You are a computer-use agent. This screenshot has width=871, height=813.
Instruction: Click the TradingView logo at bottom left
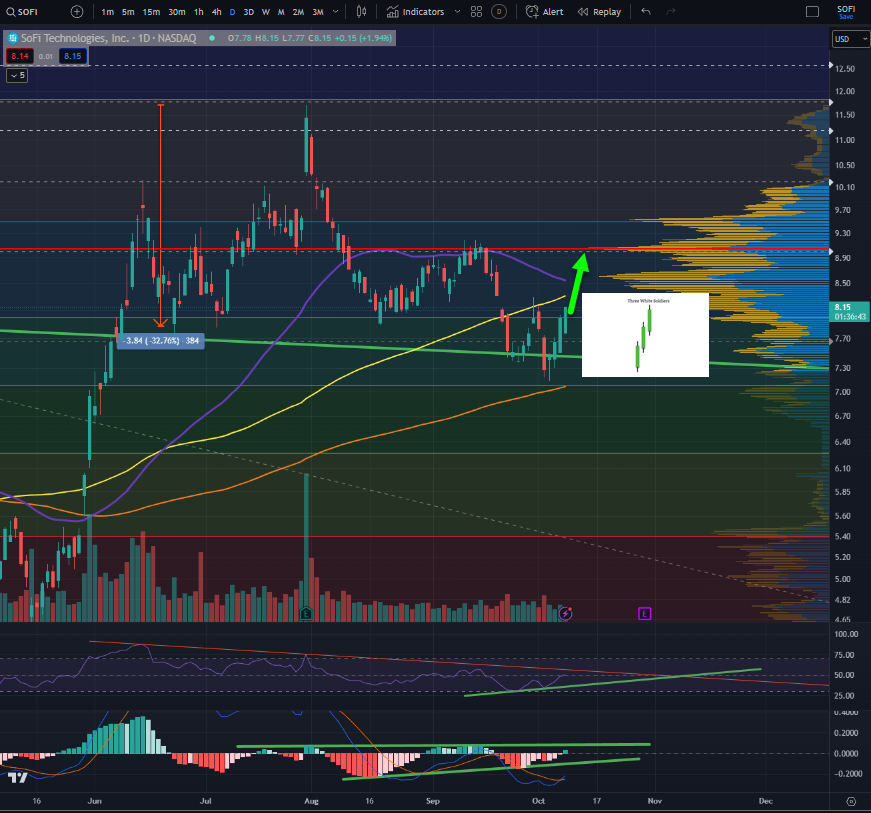click(17, 778)
